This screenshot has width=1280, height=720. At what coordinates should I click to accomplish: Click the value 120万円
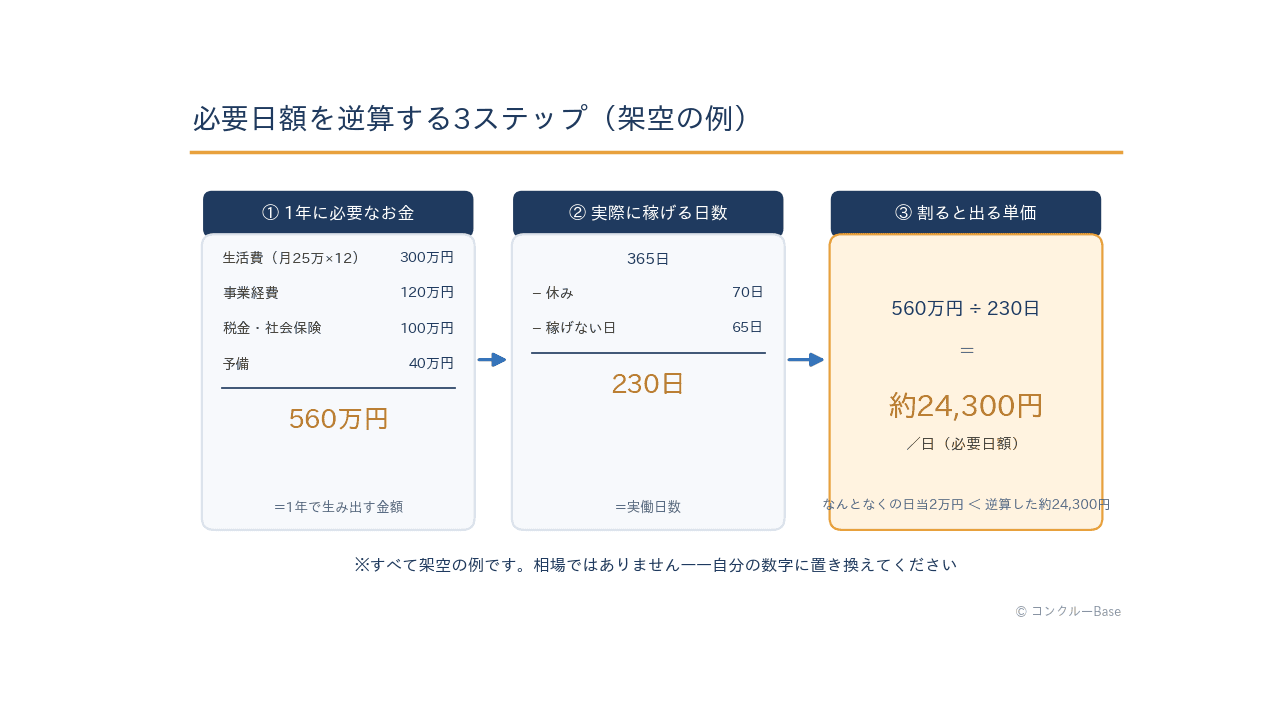click(427, 293)
